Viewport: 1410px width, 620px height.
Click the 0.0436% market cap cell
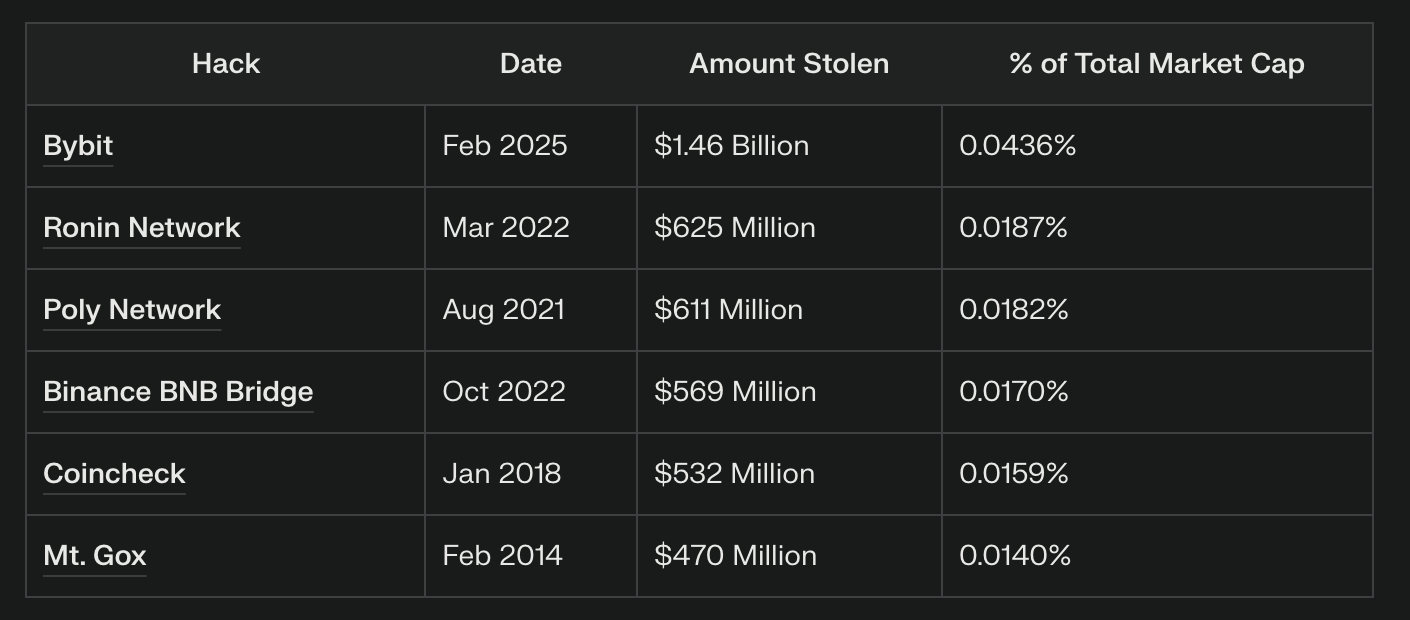(1017, 146)
